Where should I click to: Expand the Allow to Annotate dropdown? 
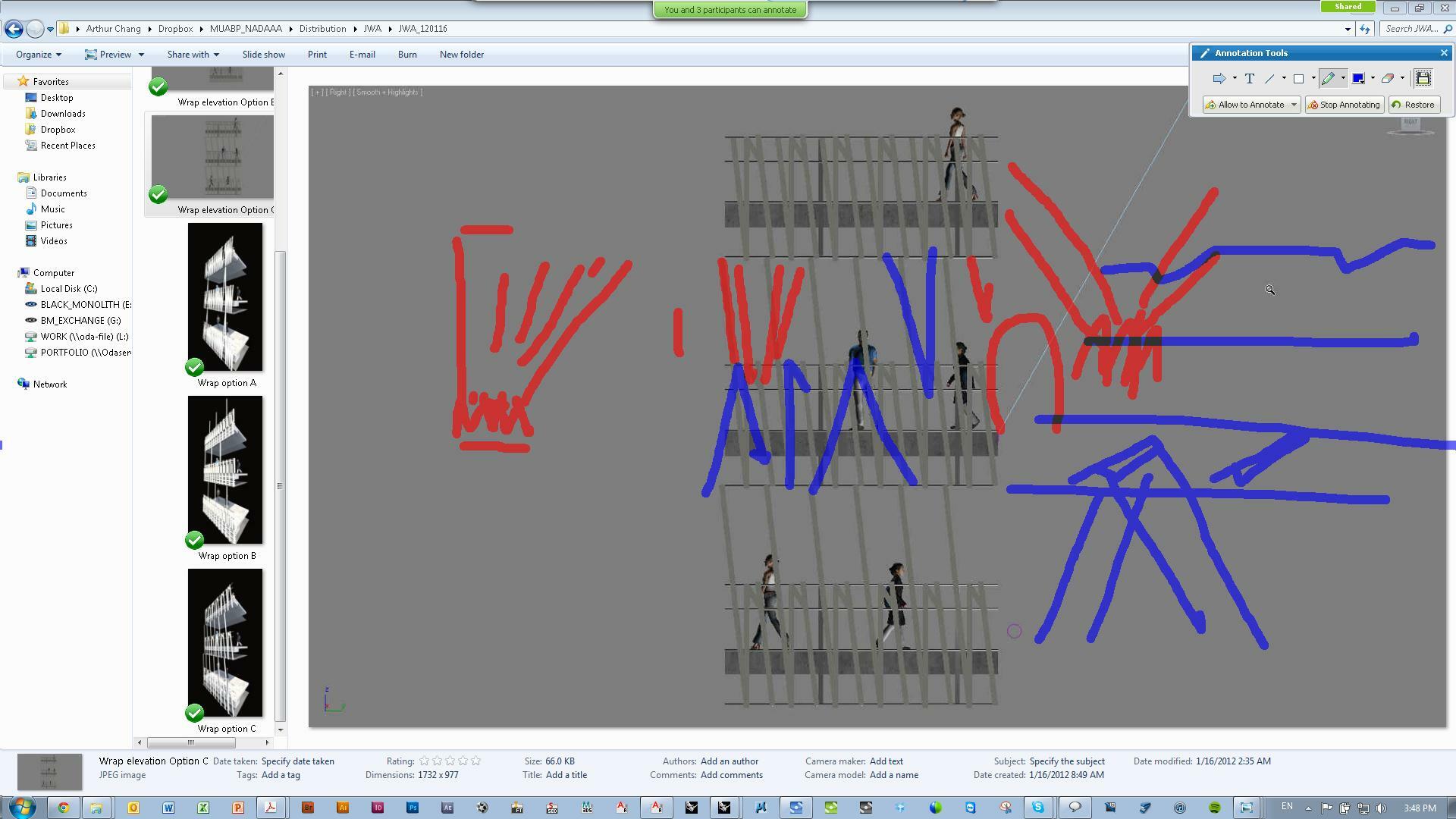(1294, 105)
